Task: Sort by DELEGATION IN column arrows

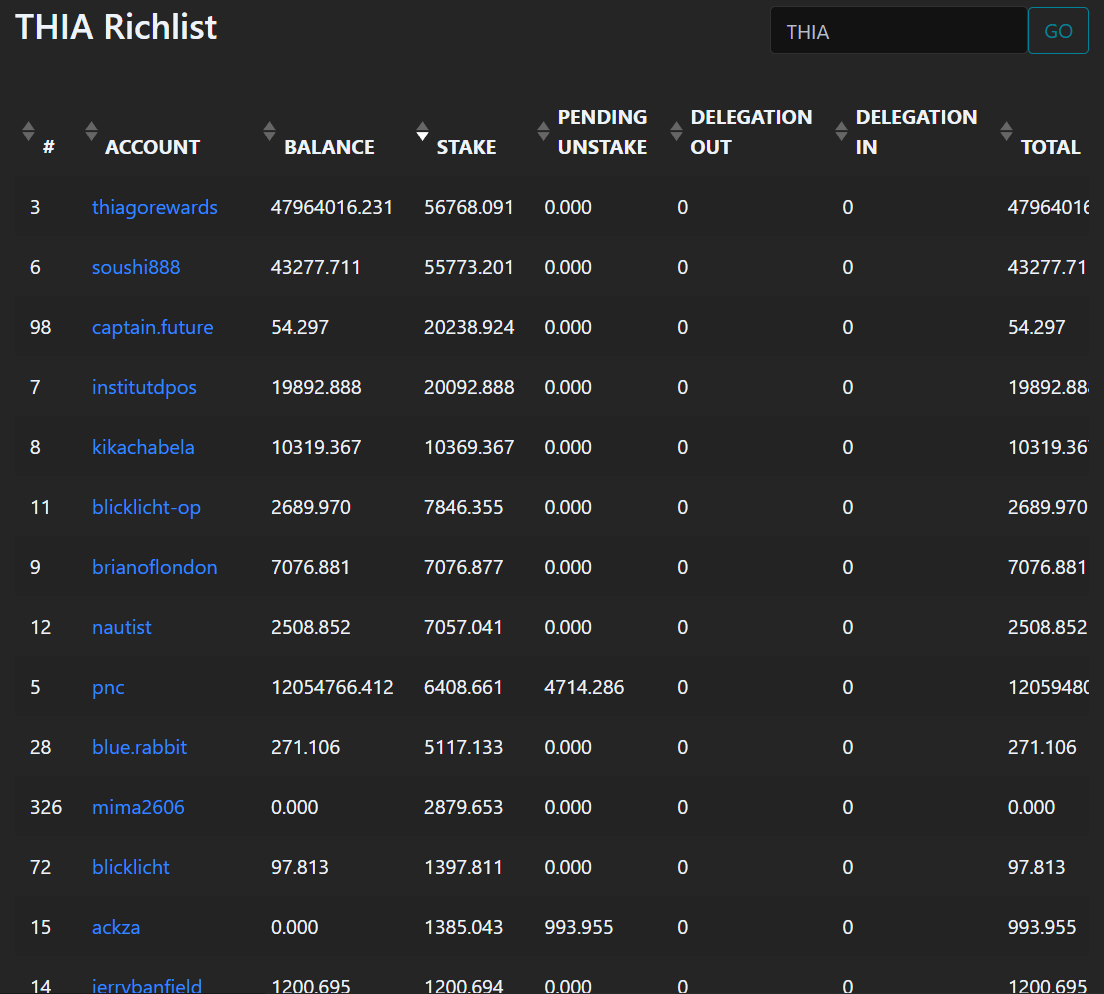Action: [x=841, y=131]
